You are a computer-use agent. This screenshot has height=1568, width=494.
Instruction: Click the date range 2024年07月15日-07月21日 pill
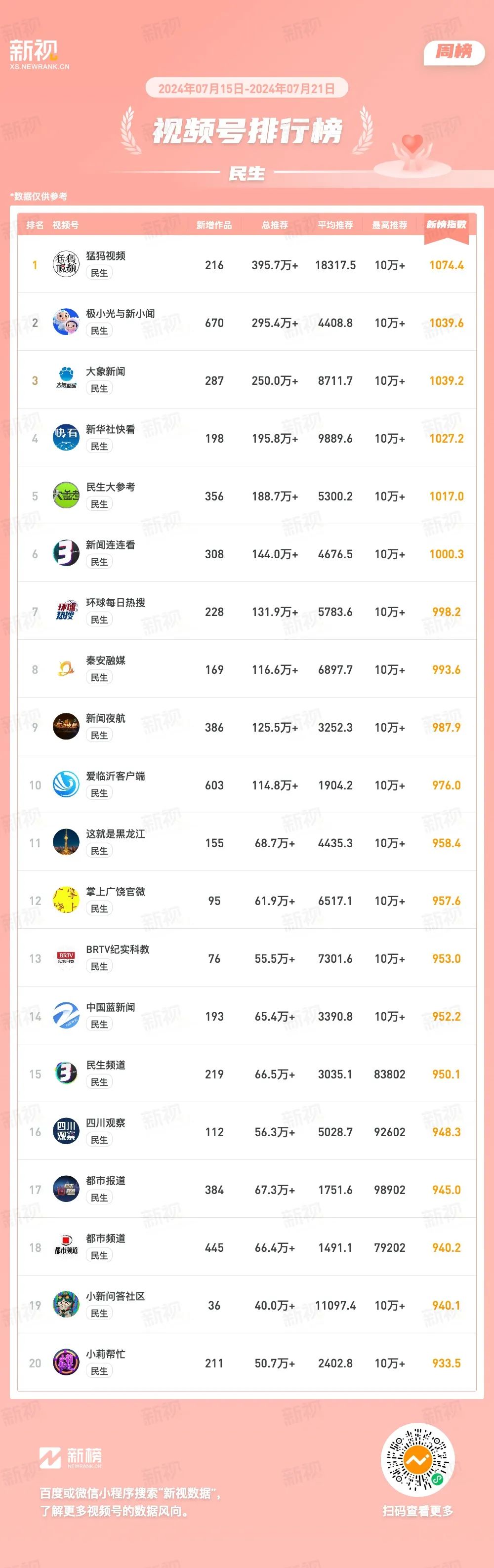click(247, 89)
